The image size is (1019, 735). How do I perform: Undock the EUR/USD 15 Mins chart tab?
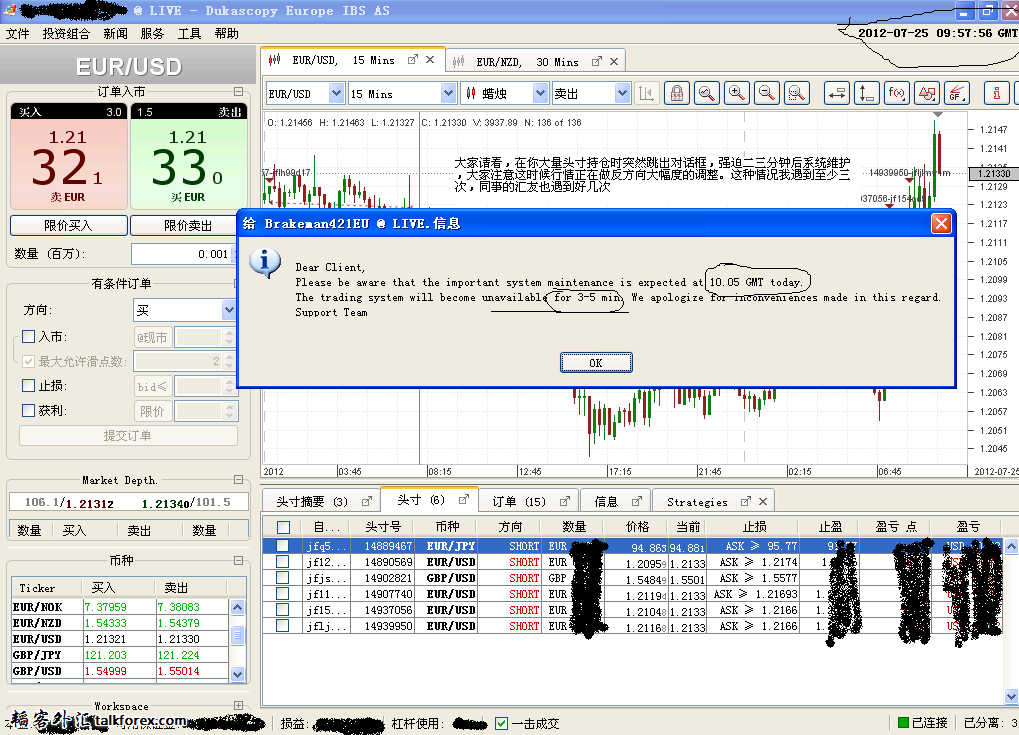click(412, 60)
